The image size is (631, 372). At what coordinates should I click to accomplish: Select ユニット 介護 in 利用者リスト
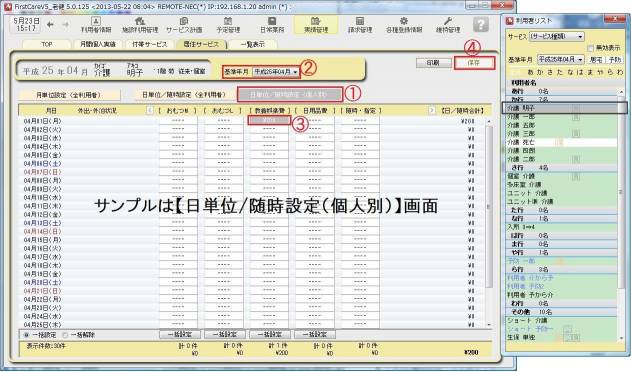(561, 193)
